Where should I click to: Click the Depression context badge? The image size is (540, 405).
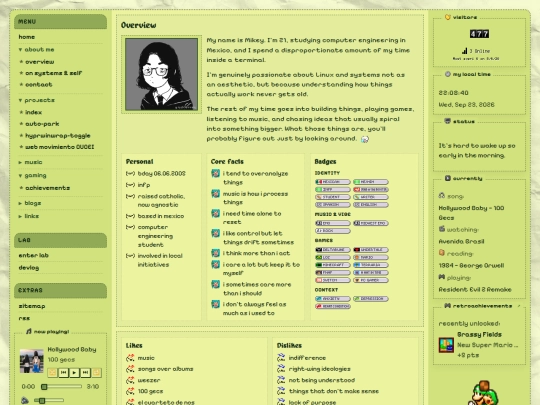[x=371, y=299]
